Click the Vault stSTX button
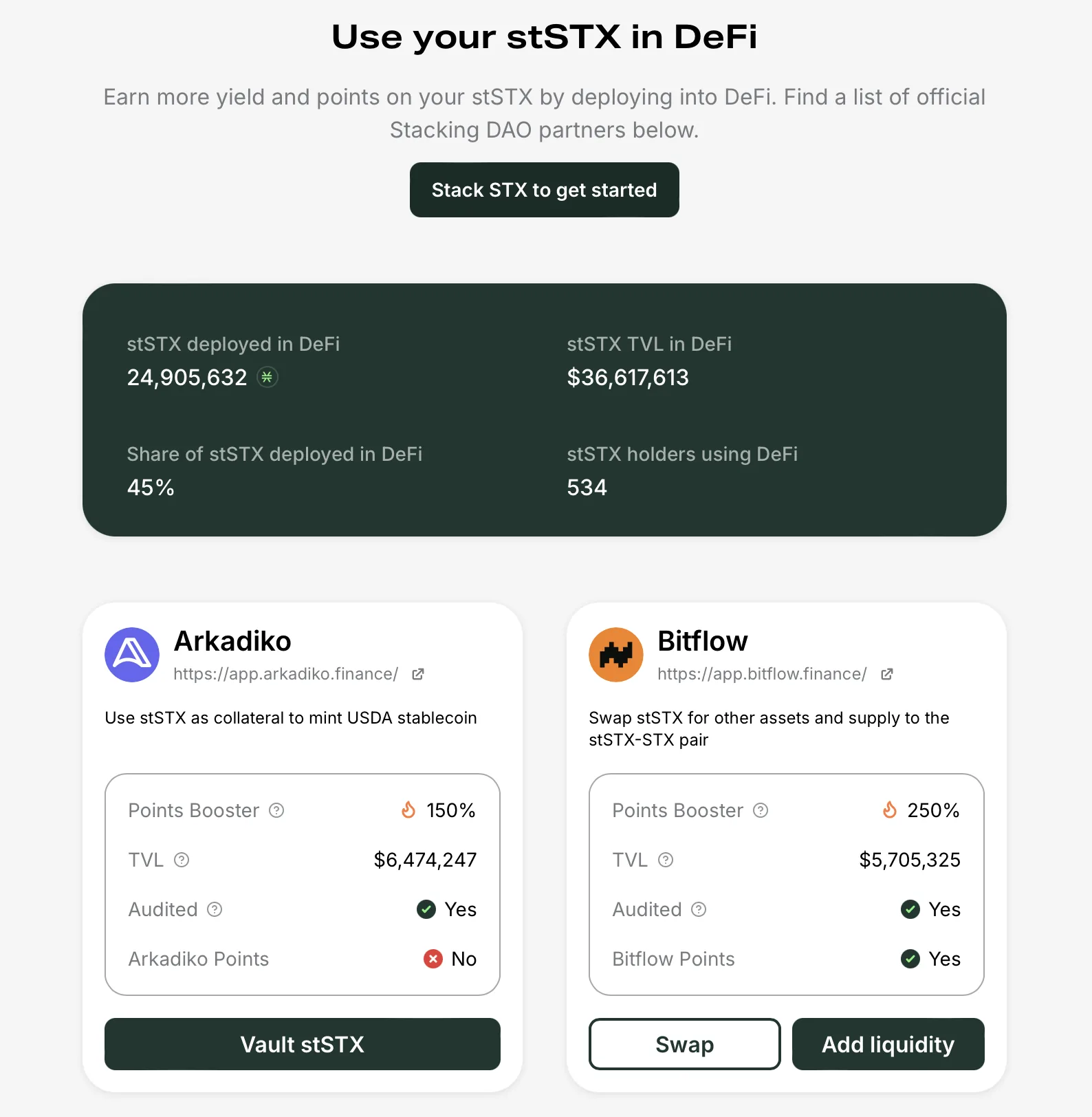1092x1117 pixels. pos(303,1044)
